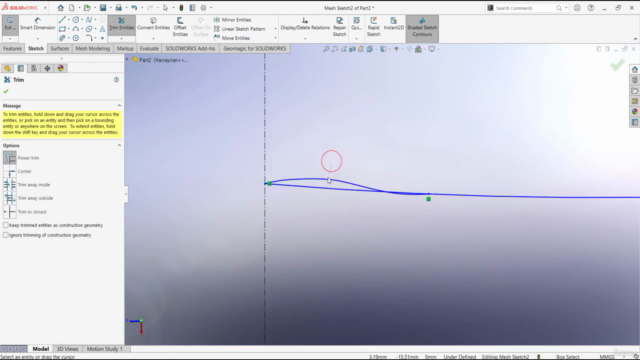The width and height of the screenshot is (640, 360).
Task: Open Display/Delete Relations
Action: point(305,24)
